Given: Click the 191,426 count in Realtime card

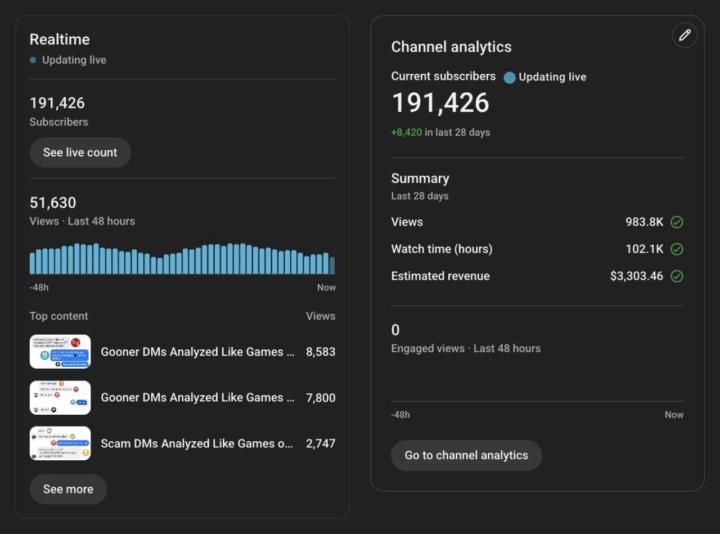Looking at the screenshot, I should (57, 103).
